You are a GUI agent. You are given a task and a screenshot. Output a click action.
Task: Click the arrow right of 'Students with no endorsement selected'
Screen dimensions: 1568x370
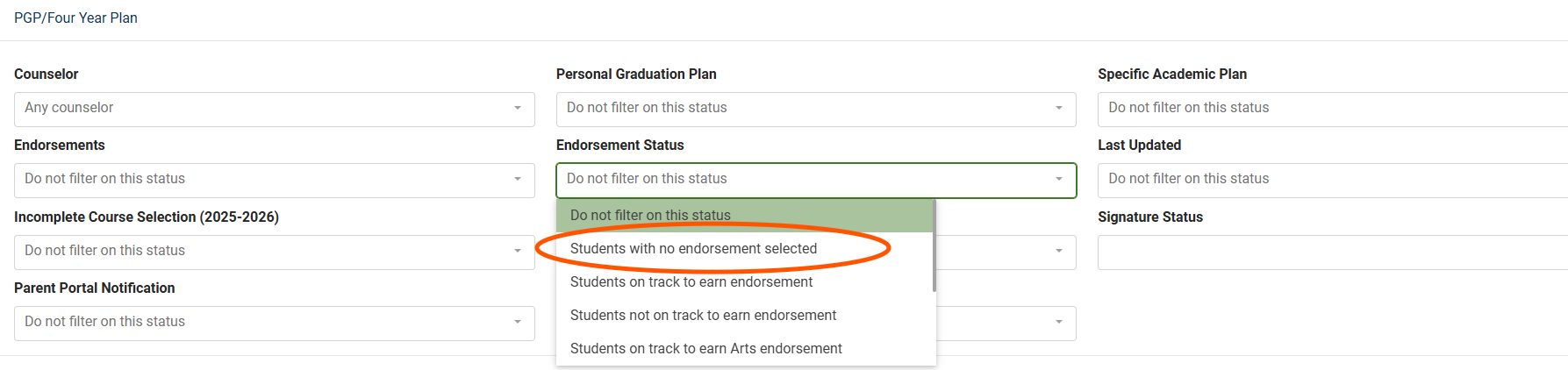[1059, 252]
